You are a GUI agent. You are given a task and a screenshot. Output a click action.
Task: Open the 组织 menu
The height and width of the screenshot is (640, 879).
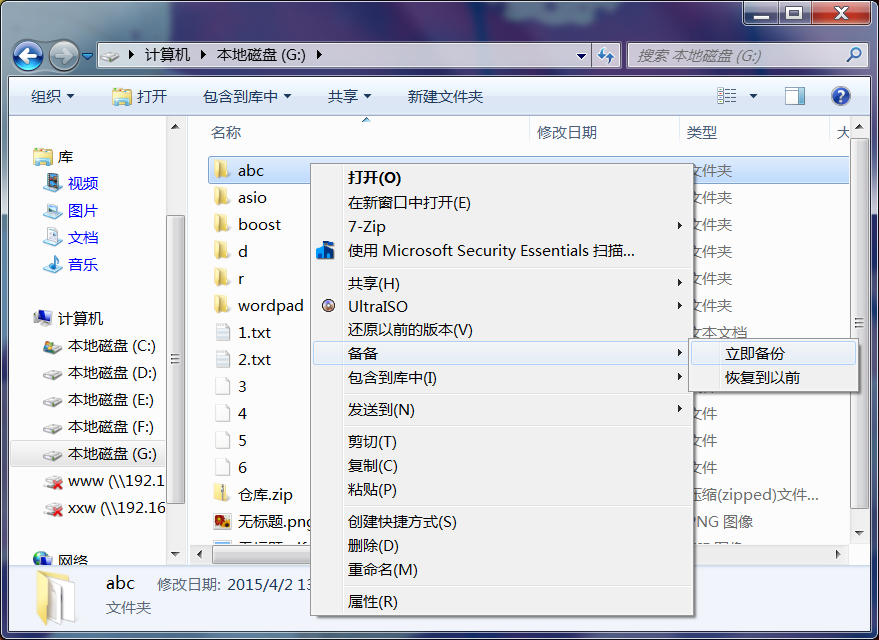pos(52,96)
